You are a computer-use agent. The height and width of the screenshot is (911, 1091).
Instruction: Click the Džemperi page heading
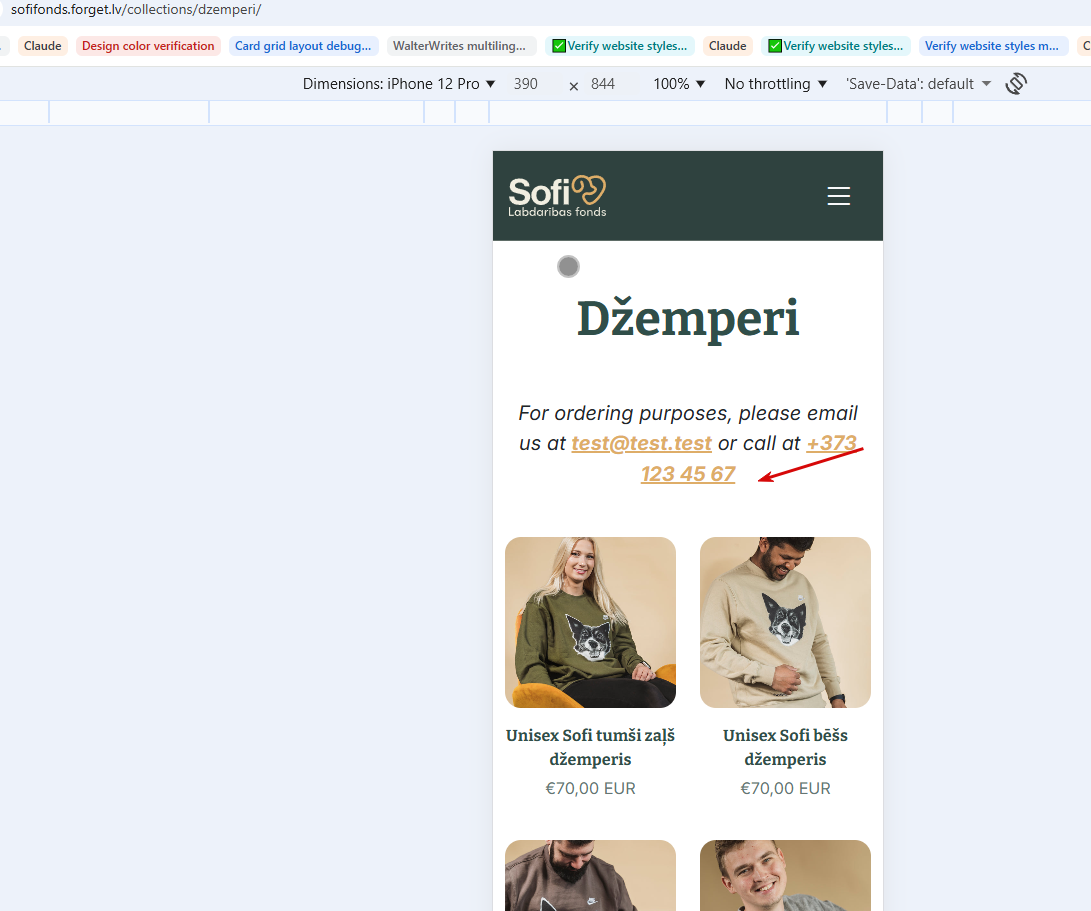688,319
